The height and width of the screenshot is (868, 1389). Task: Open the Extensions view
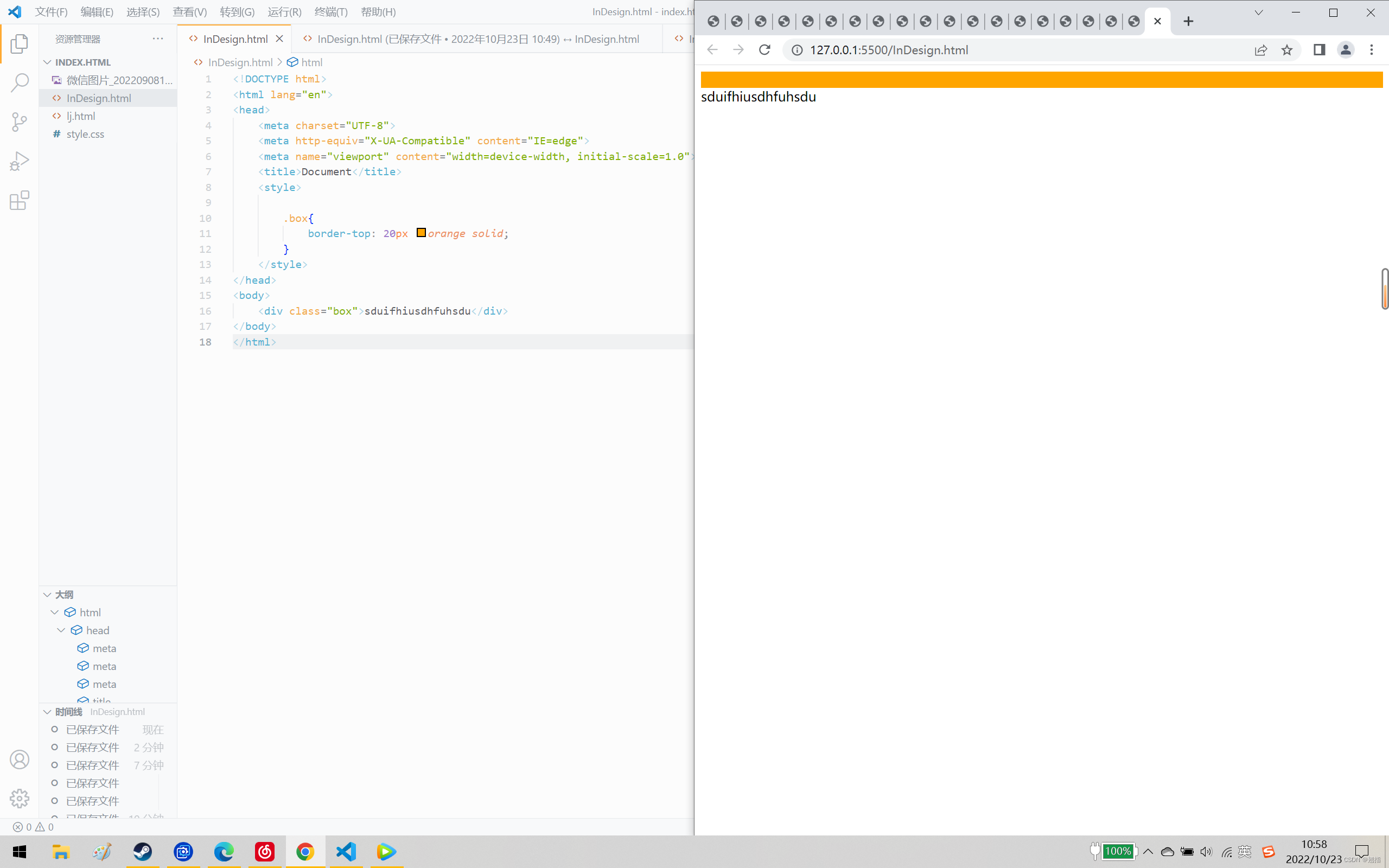[x=20, y=200]
